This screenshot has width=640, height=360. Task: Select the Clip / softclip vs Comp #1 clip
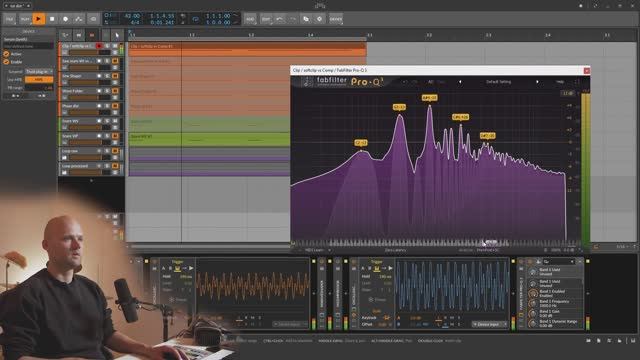click(247, 49)
